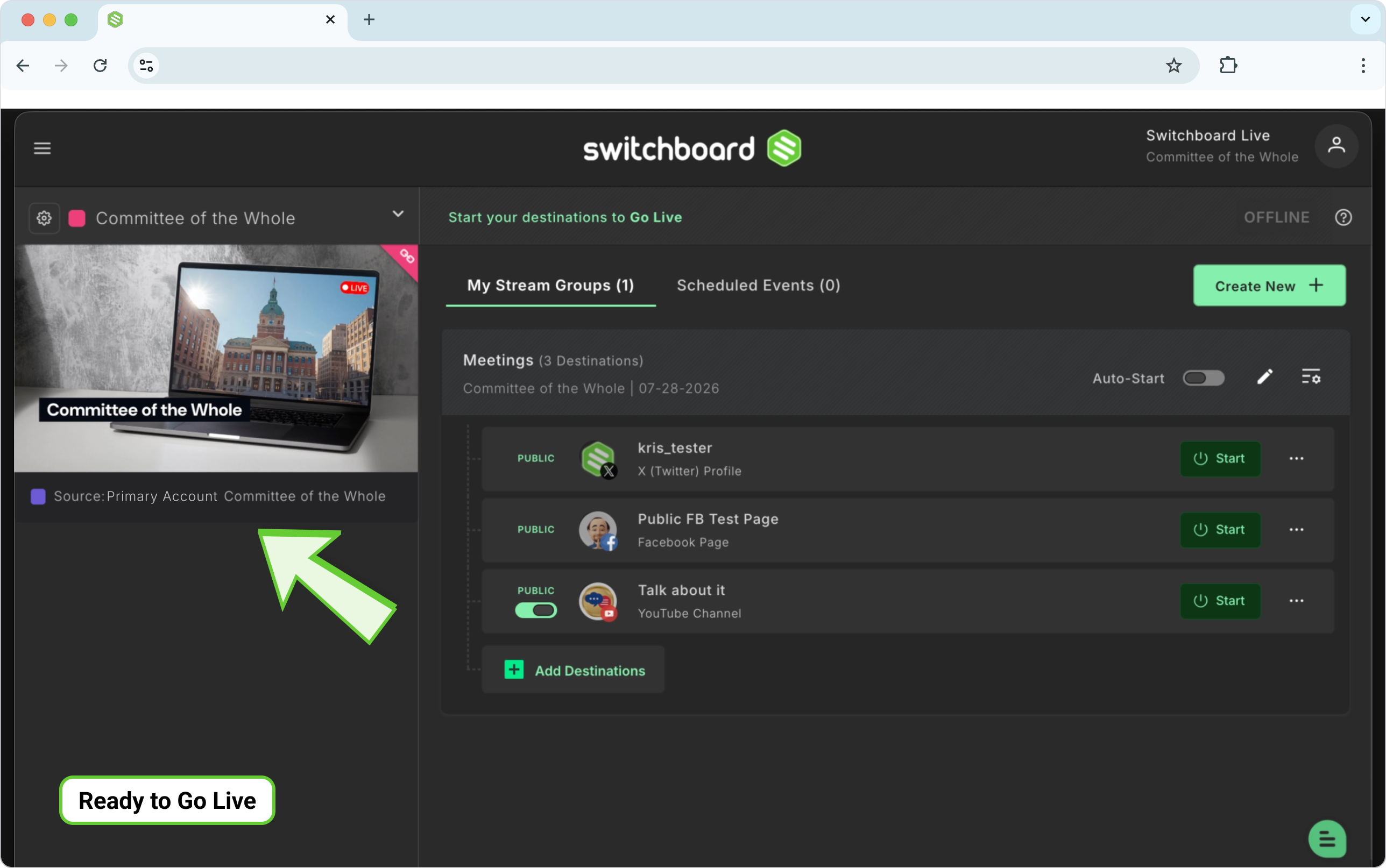Open Chrome three-dot menu

point(1362,66)
